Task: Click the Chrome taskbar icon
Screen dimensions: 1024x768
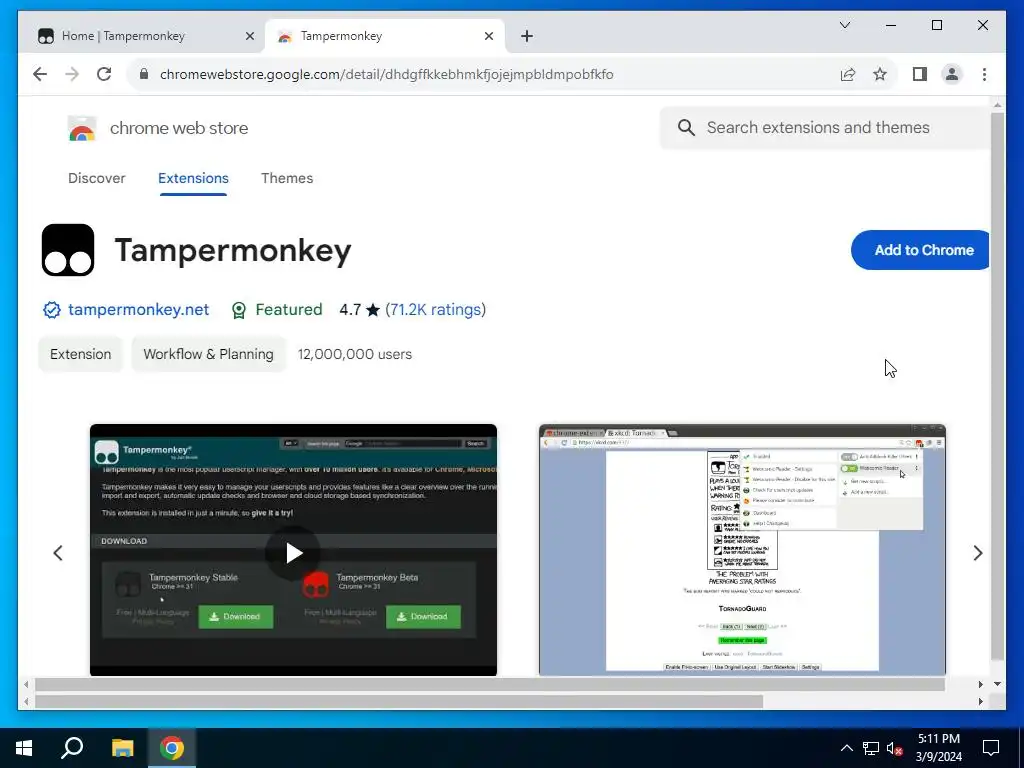Action: pyautogui.click(x=172, y=748)
